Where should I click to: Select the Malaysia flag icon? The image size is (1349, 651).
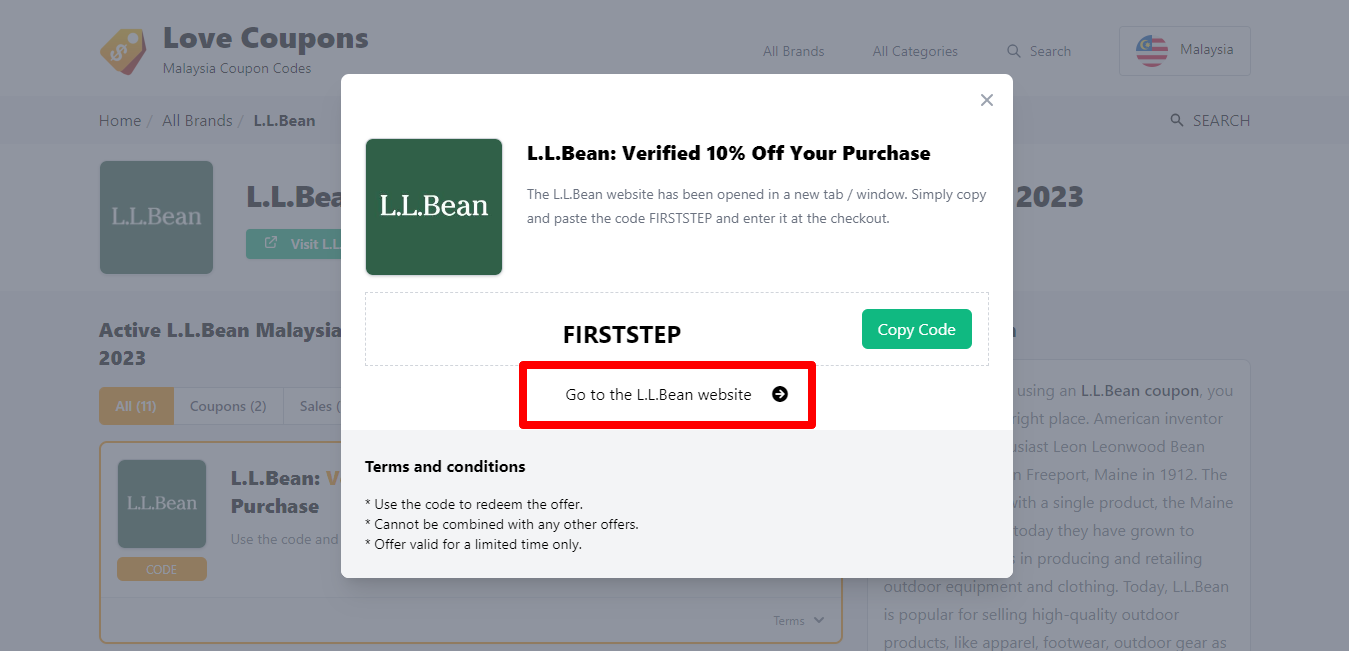pyautogui.click(x=1152, y=50)
